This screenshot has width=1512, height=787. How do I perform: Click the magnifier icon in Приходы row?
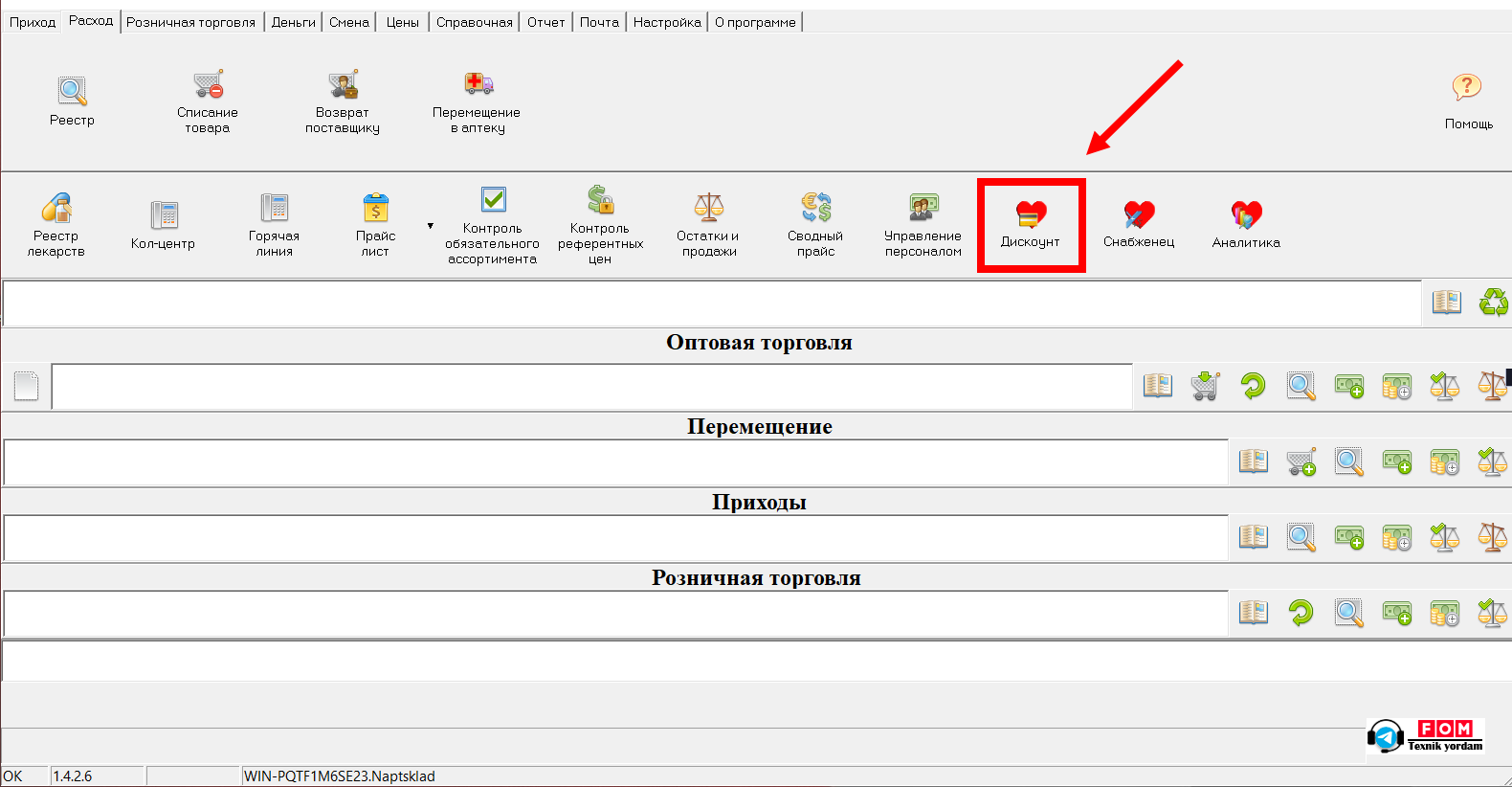[1301, 537]
